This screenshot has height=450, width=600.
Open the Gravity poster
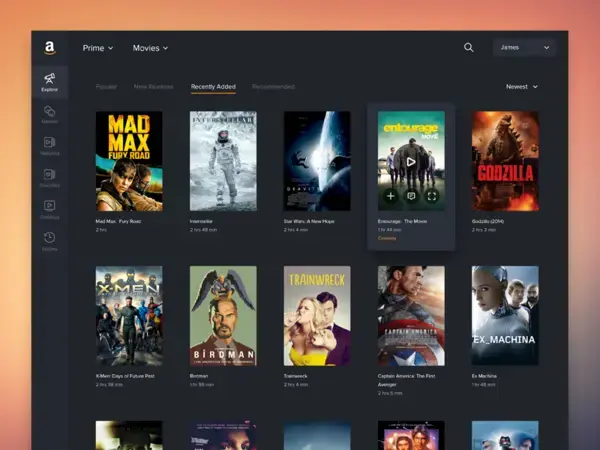click(x=317, y=161)
